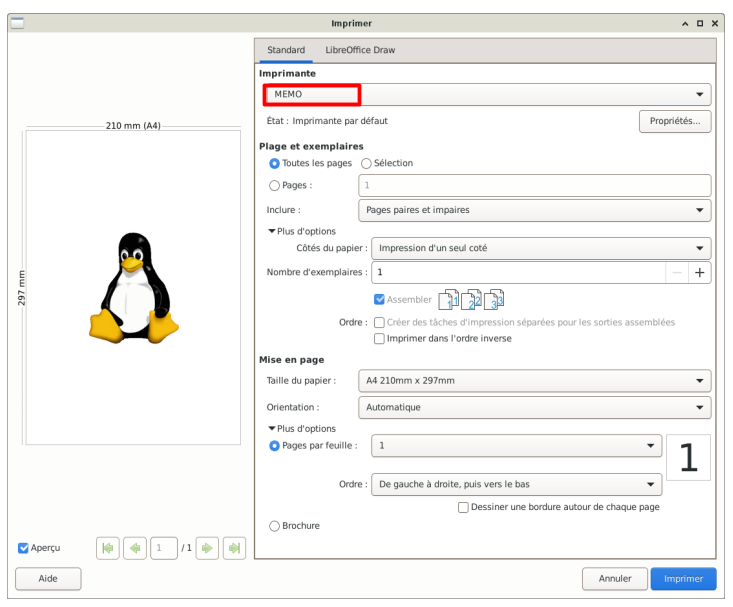Open the Orientation dropdown
This screenshot has width=733, height=607.
534,407
